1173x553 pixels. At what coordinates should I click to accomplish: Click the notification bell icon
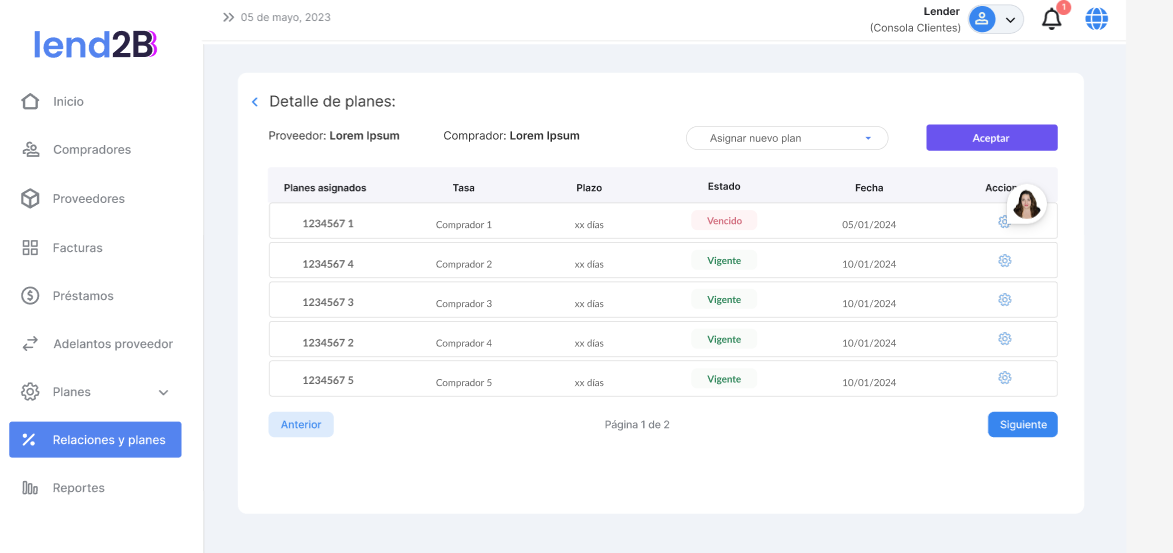tap(1051, 19)
